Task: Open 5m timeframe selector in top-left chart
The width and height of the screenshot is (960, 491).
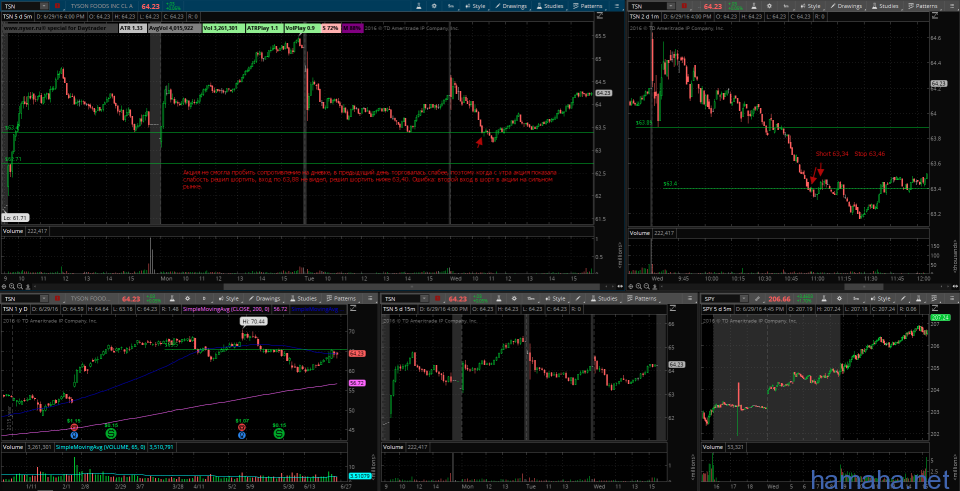Action: (451, 6)
